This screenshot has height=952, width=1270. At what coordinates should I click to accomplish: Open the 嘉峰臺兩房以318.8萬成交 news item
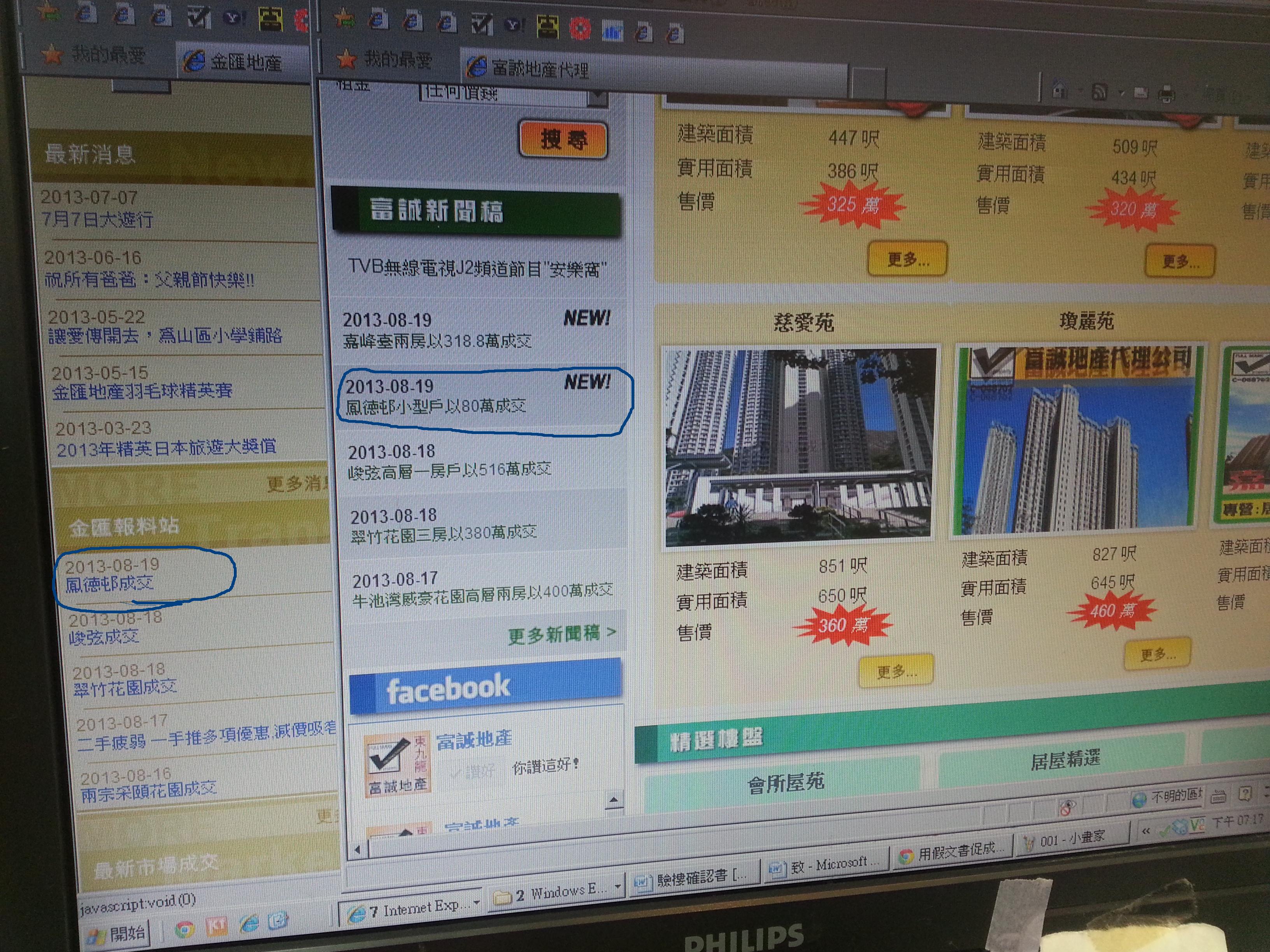437,341
